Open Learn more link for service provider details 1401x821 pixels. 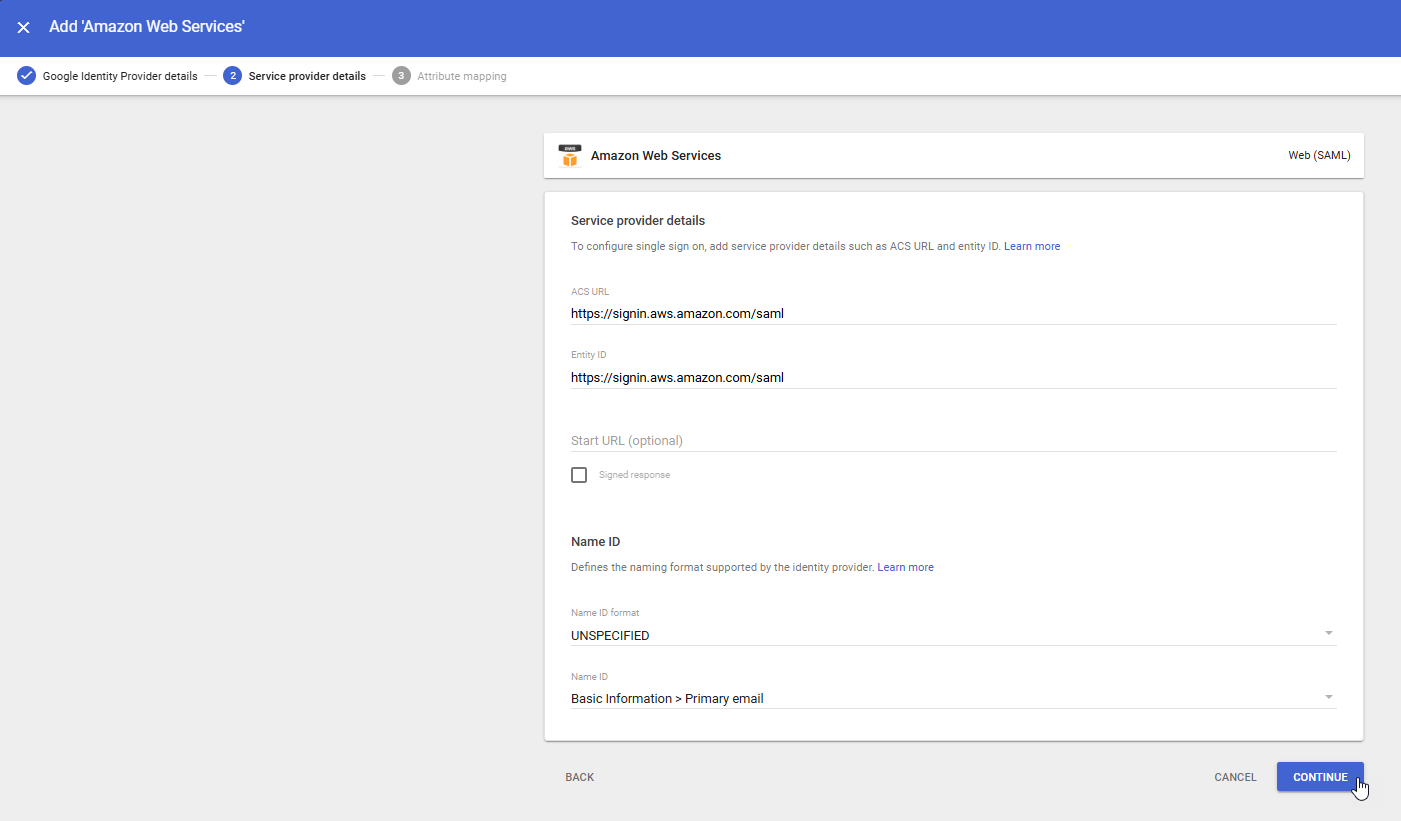coord(1032,246)
